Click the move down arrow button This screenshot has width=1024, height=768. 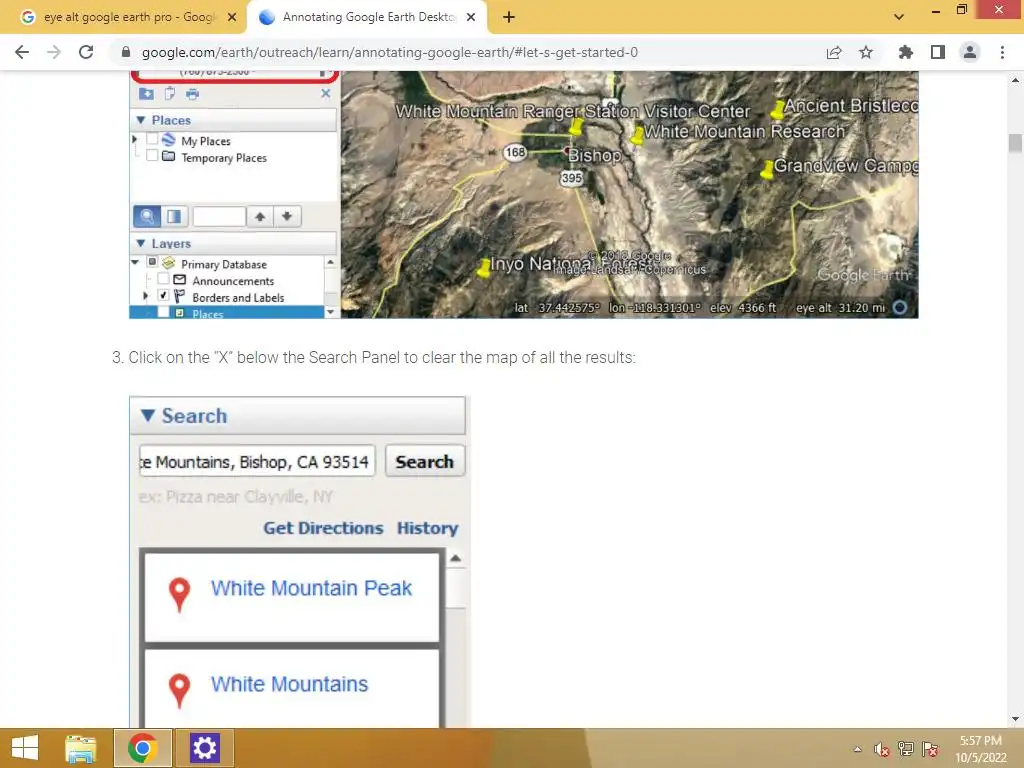(287, 216)
